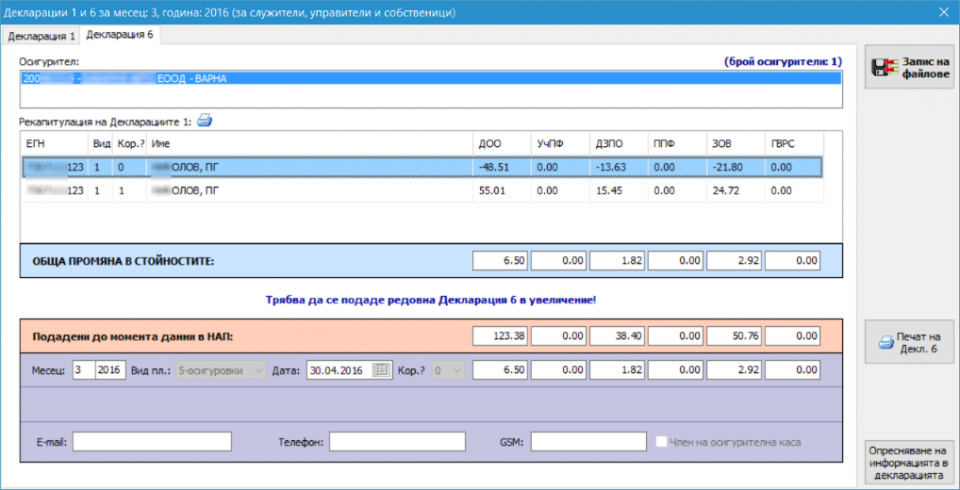Click the 2.92 field in ОБЩА ПРОМЯНА row

(x=735, y=261)
